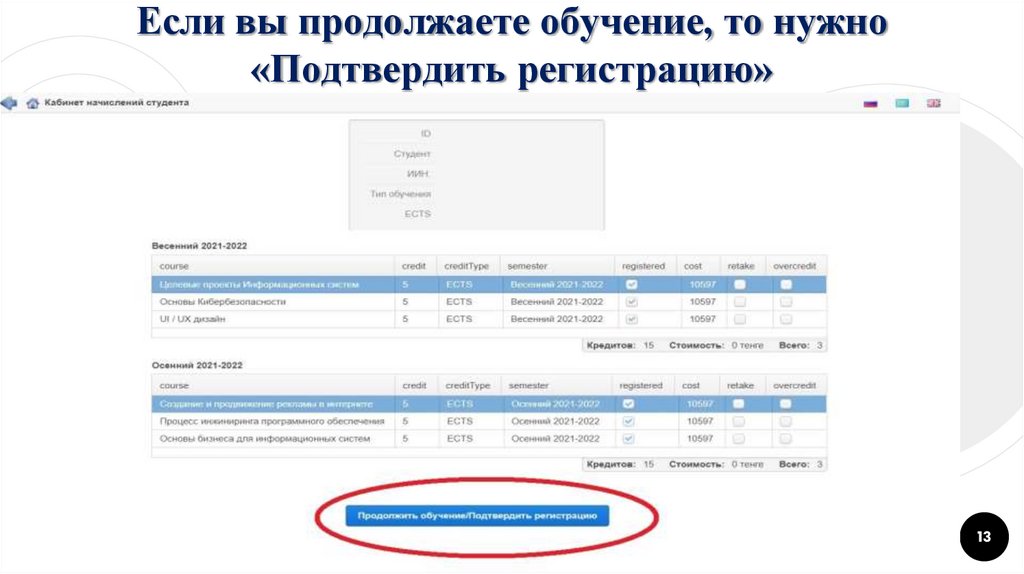Viewport: 1024px width, 574px height.
Task: Switch language with the British flag icon
Action: coord(934,103)
